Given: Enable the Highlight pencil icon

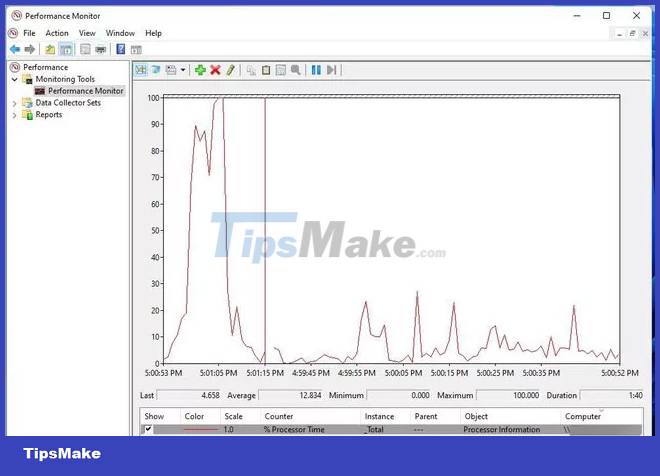Looking at the screenshot, I should (x=230, y=70).
